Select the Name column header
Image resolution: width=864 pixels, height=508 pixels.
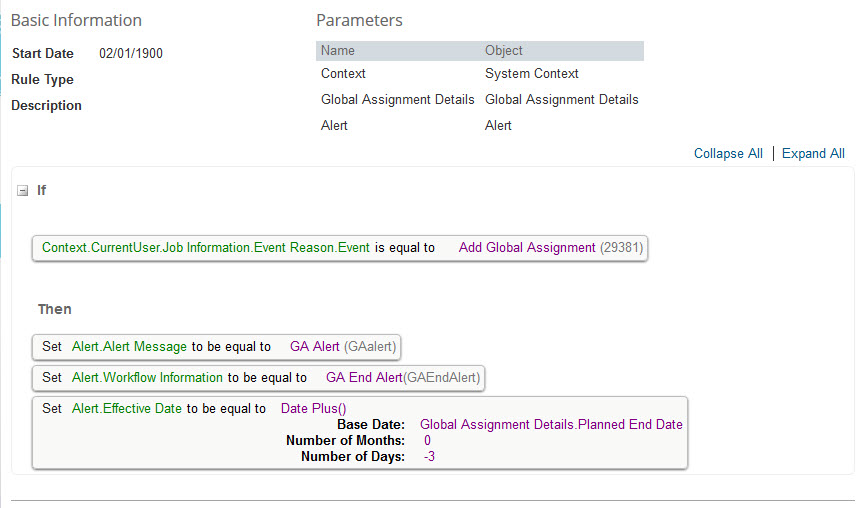[x=338, y=51]
